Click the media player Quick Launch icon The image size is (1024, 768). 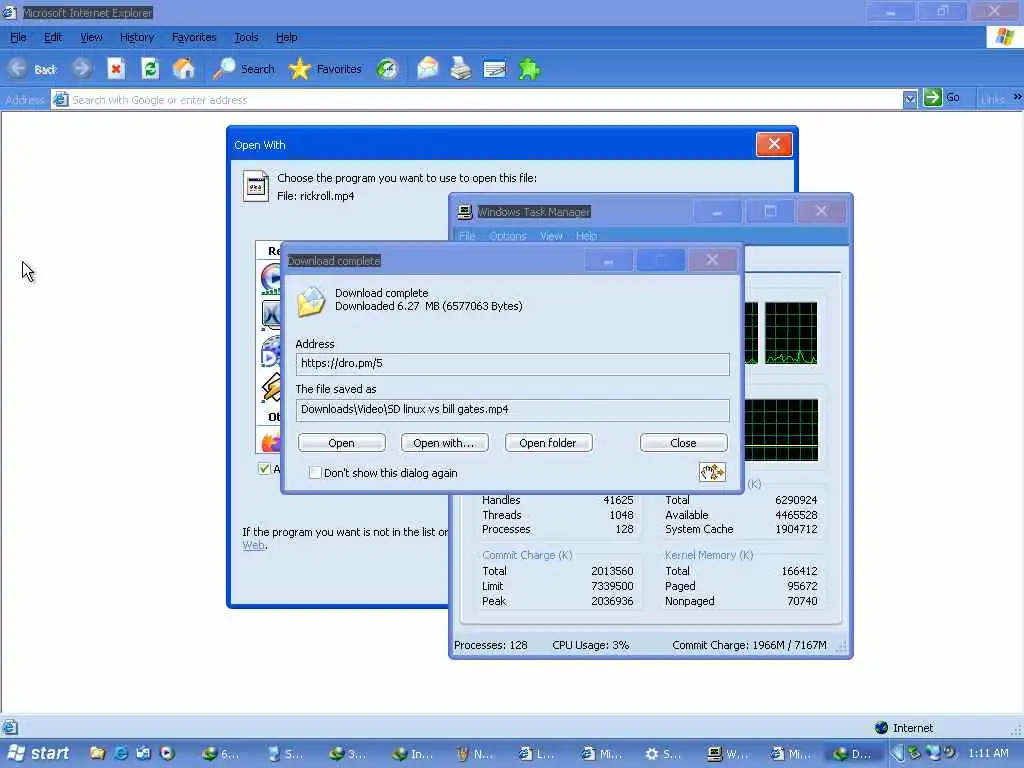point(167,753)
